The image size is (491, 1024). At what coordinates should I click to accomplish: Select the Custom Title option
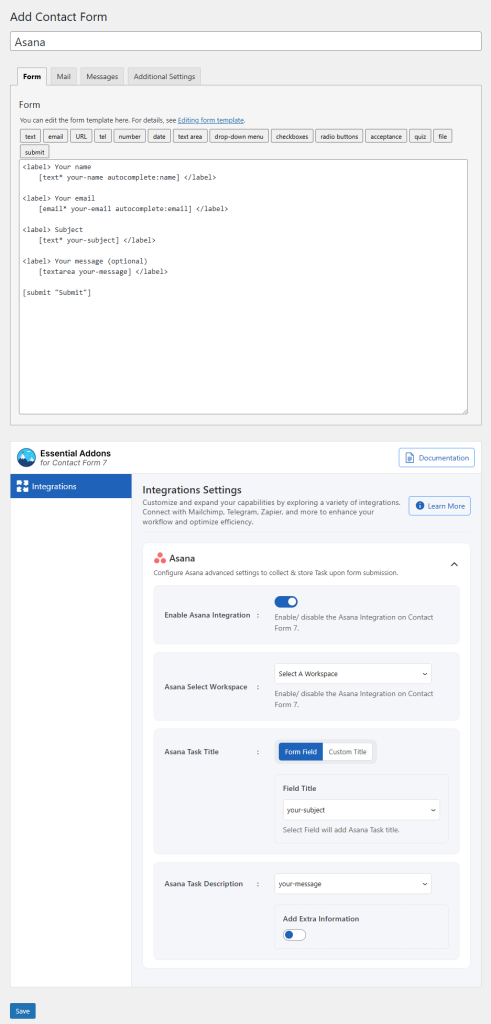click(x=347, y=752)
